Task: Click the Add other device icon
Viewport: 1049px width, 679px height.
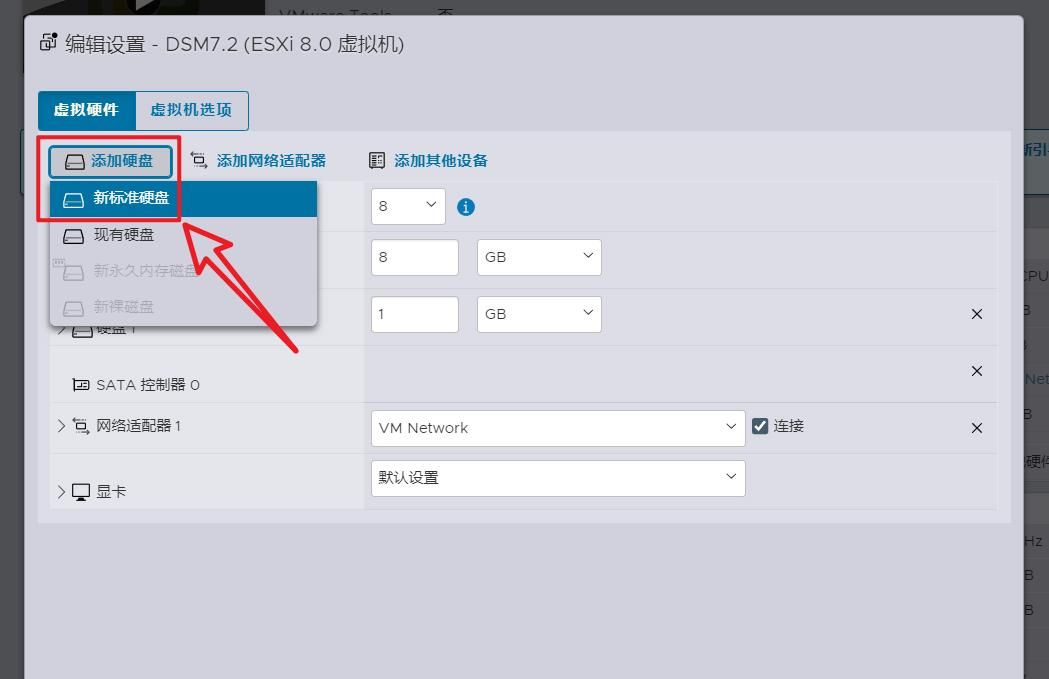Action: coord(377,161)
